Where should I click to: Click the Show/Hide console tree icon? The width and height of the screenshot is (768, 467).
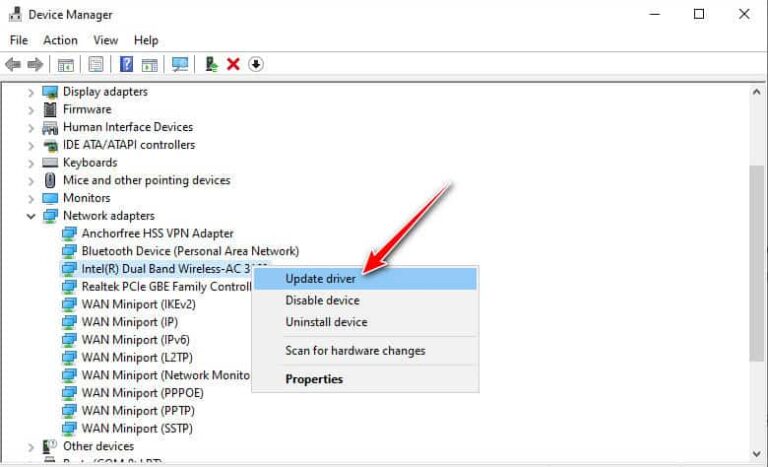point(66,64)
